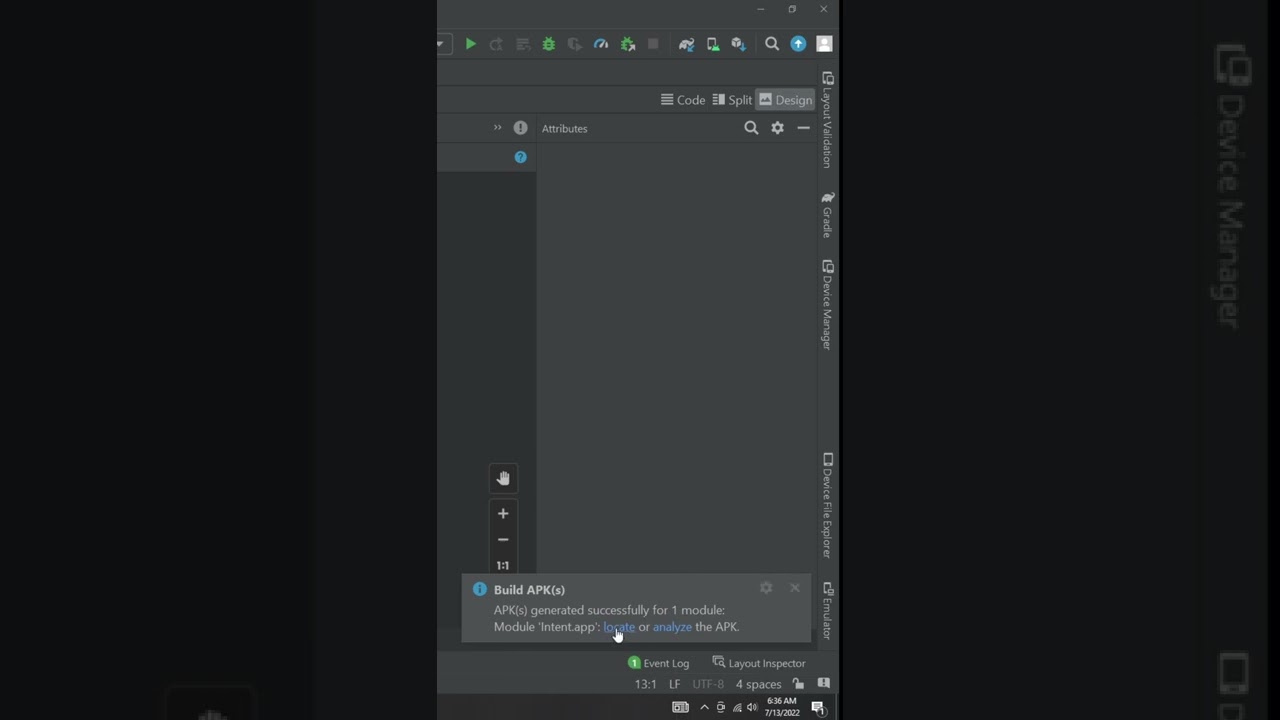Open the LF line separator dropdown
The width and height of the screenshot is (1280, 720).
pos(674,684)
